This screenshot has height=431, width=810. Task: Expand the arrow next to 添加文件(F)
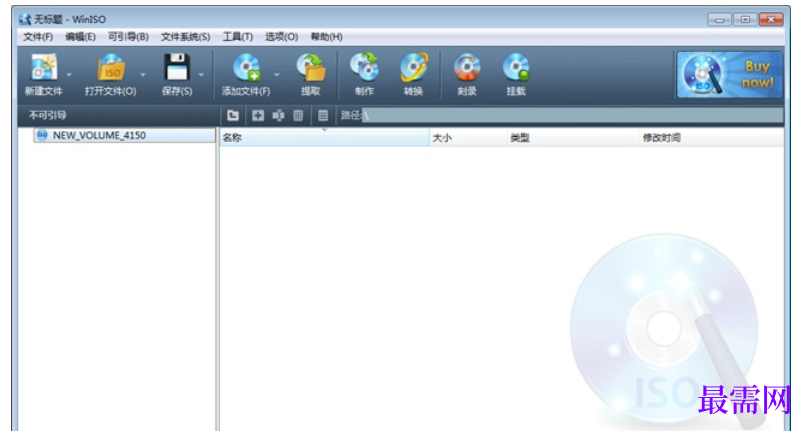276,75
